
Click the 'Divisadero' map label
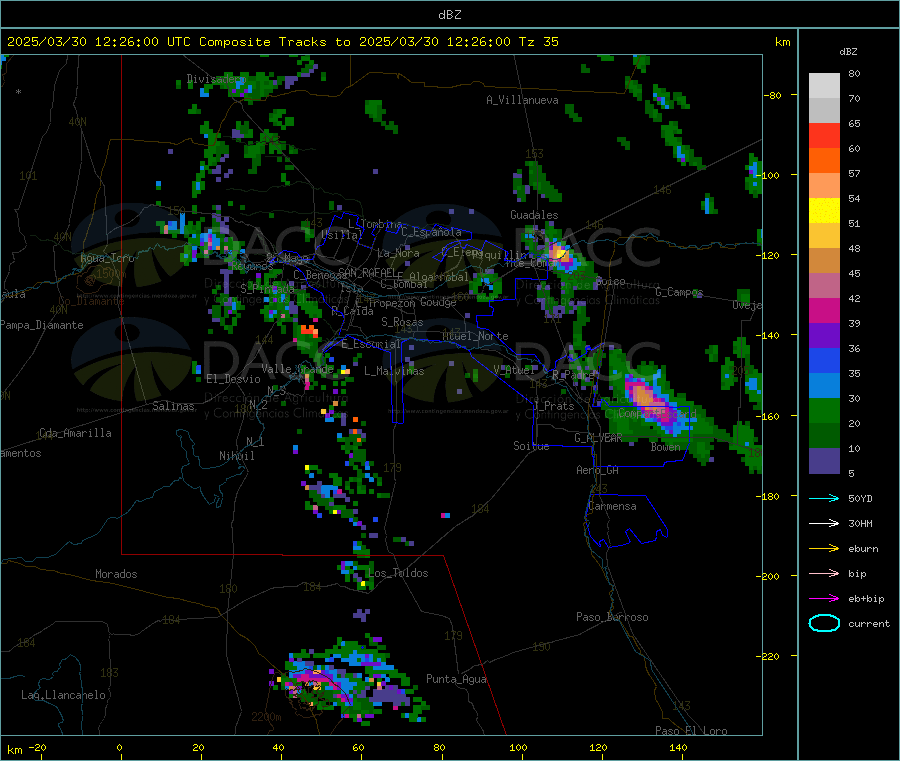[216, 79]
